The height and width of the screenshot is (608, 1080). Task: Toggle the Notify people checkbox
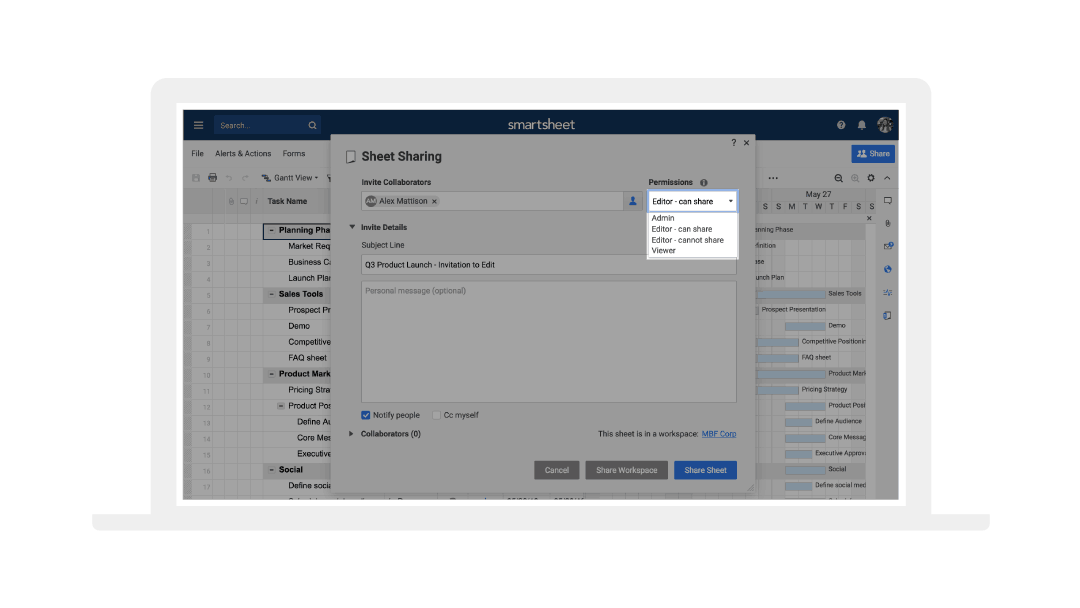[x=366, y=415]
